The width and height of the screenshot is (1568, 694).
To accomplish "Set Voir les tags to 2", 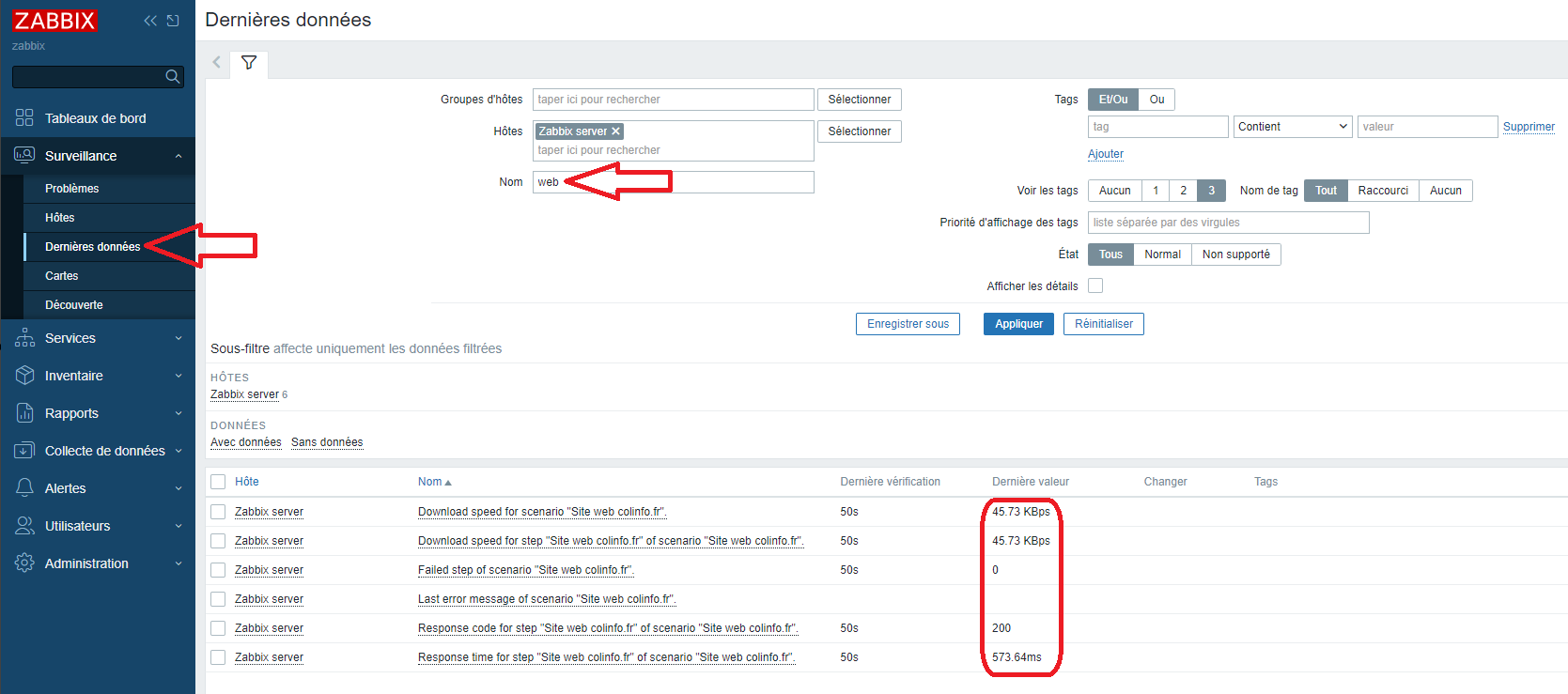I will 1183,191.
